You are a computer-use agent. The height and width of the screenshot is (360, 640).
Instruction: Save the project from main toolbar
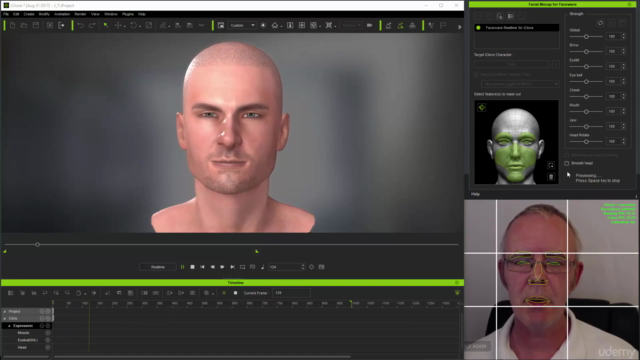tap(36, 25)
